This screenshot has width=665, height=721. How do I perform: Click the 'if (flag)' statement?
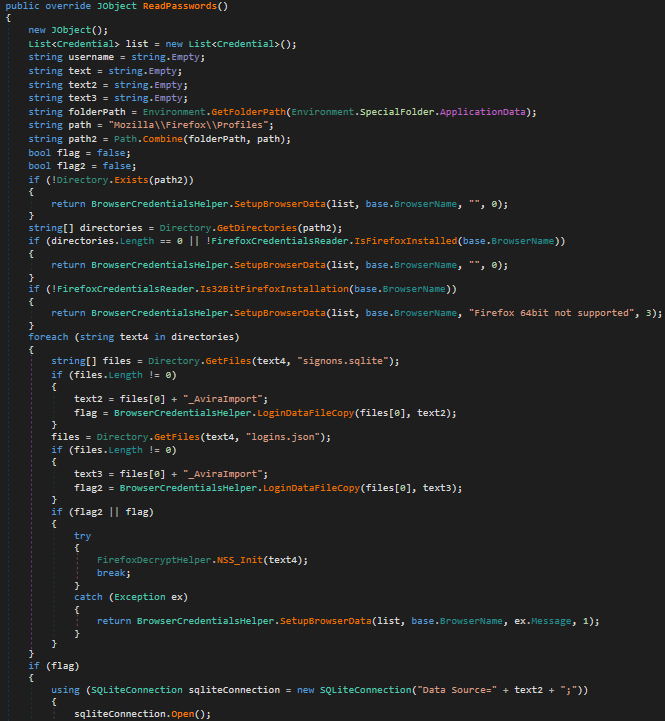pyautogui.click(x=53, y=666)
